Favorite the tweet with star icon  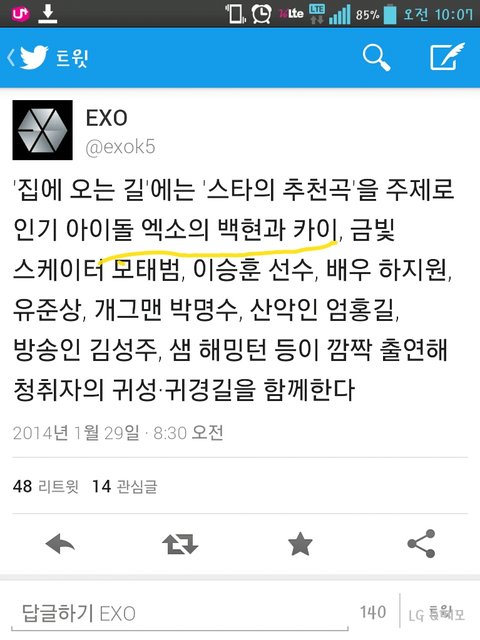point(300,544)
